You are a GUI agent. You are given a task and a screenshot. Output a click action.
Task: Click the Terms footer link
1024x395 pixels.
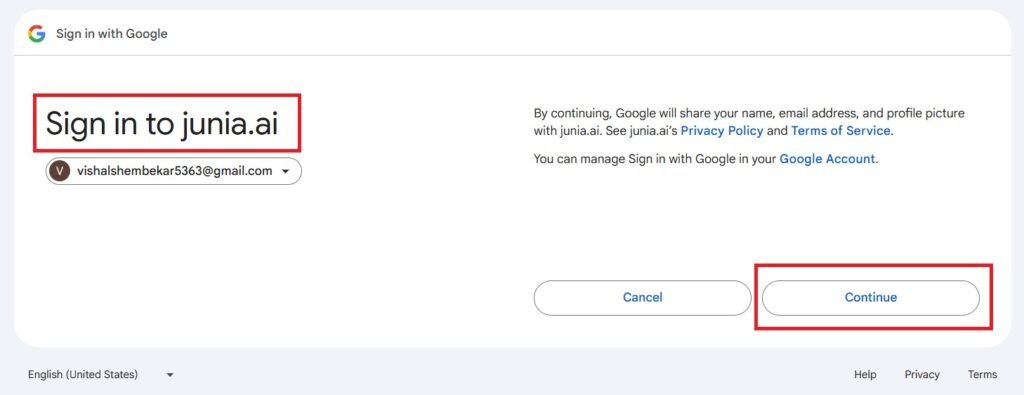(982, 375)
